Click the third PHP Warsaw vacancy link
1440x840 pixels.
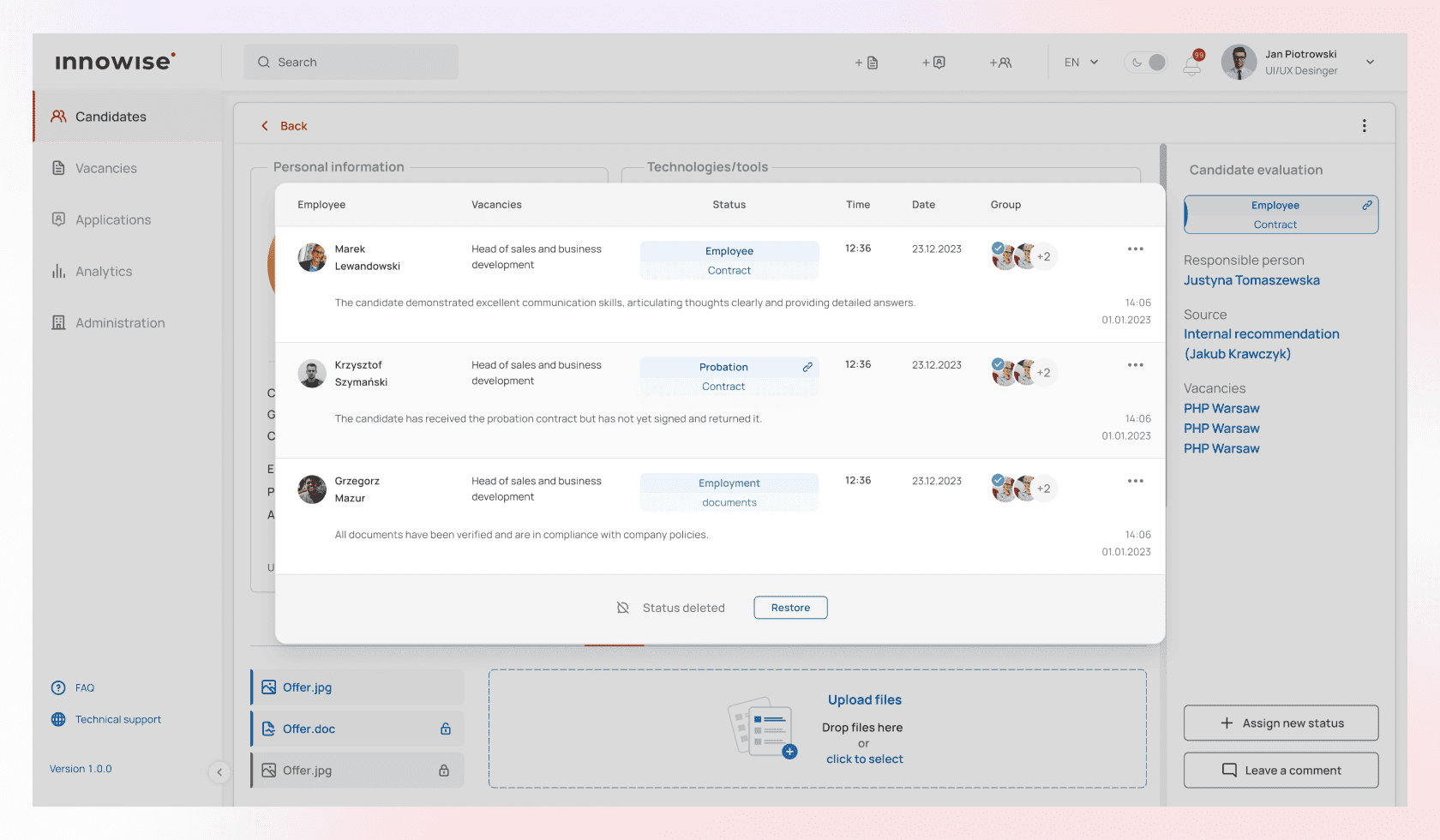pos(1221,448)
